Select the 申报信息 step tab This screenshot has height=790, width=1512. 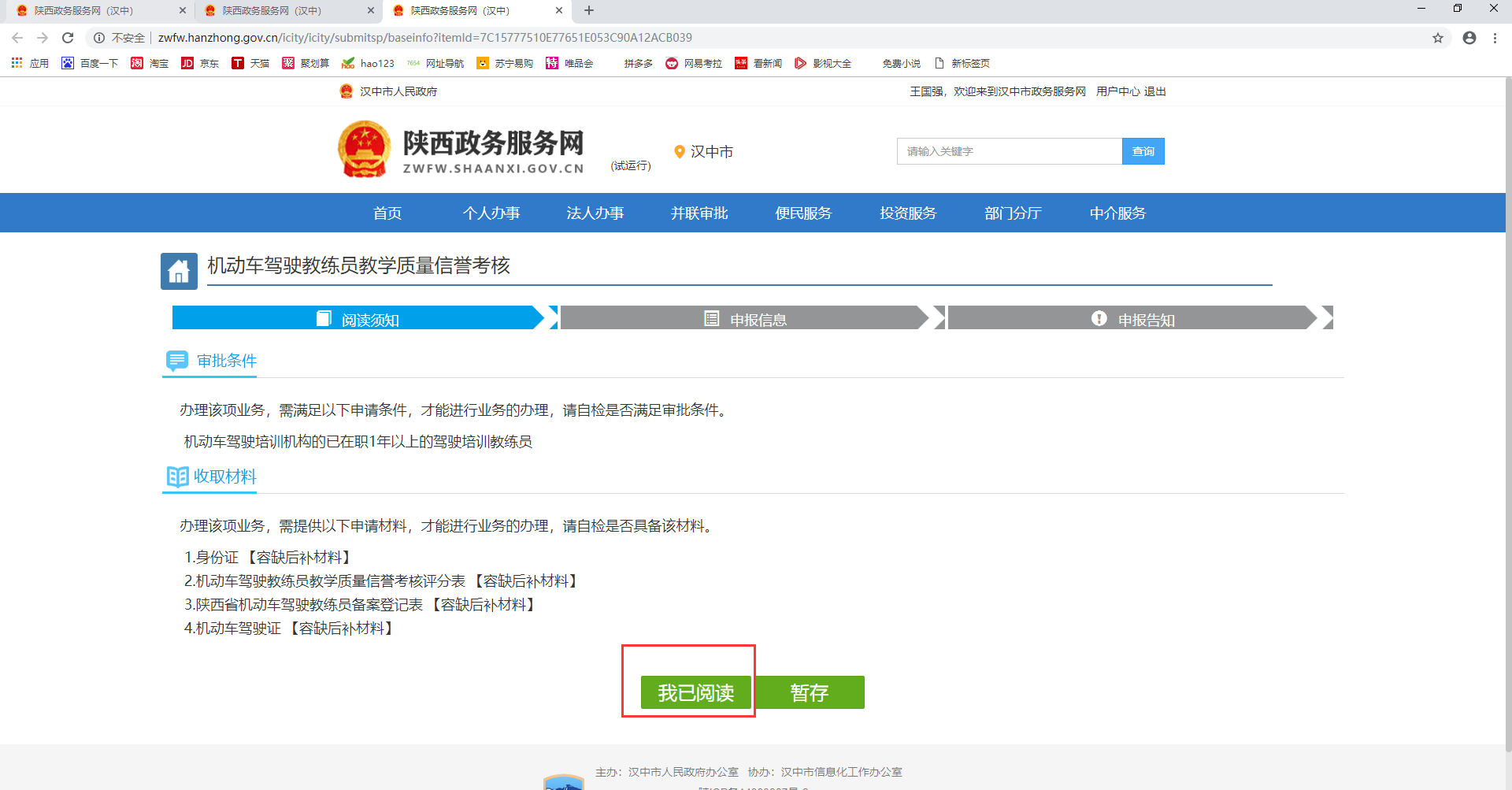tap(745, 318)
